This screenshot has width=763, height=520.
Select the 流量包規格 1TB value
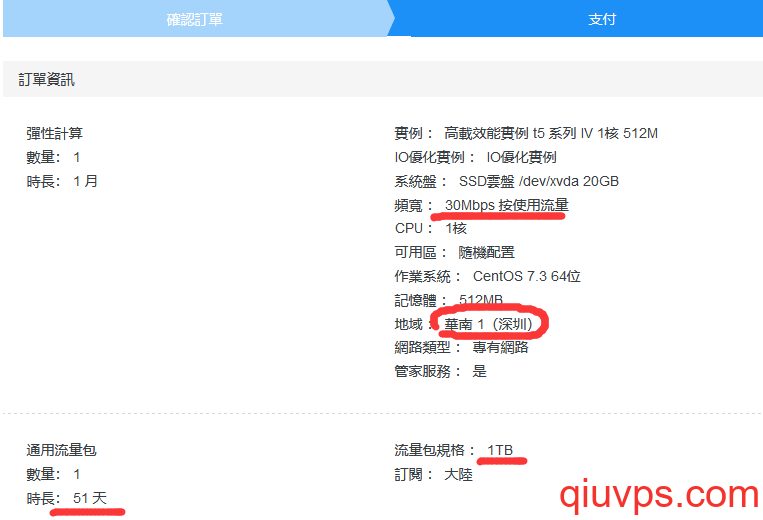pos(500,450)
